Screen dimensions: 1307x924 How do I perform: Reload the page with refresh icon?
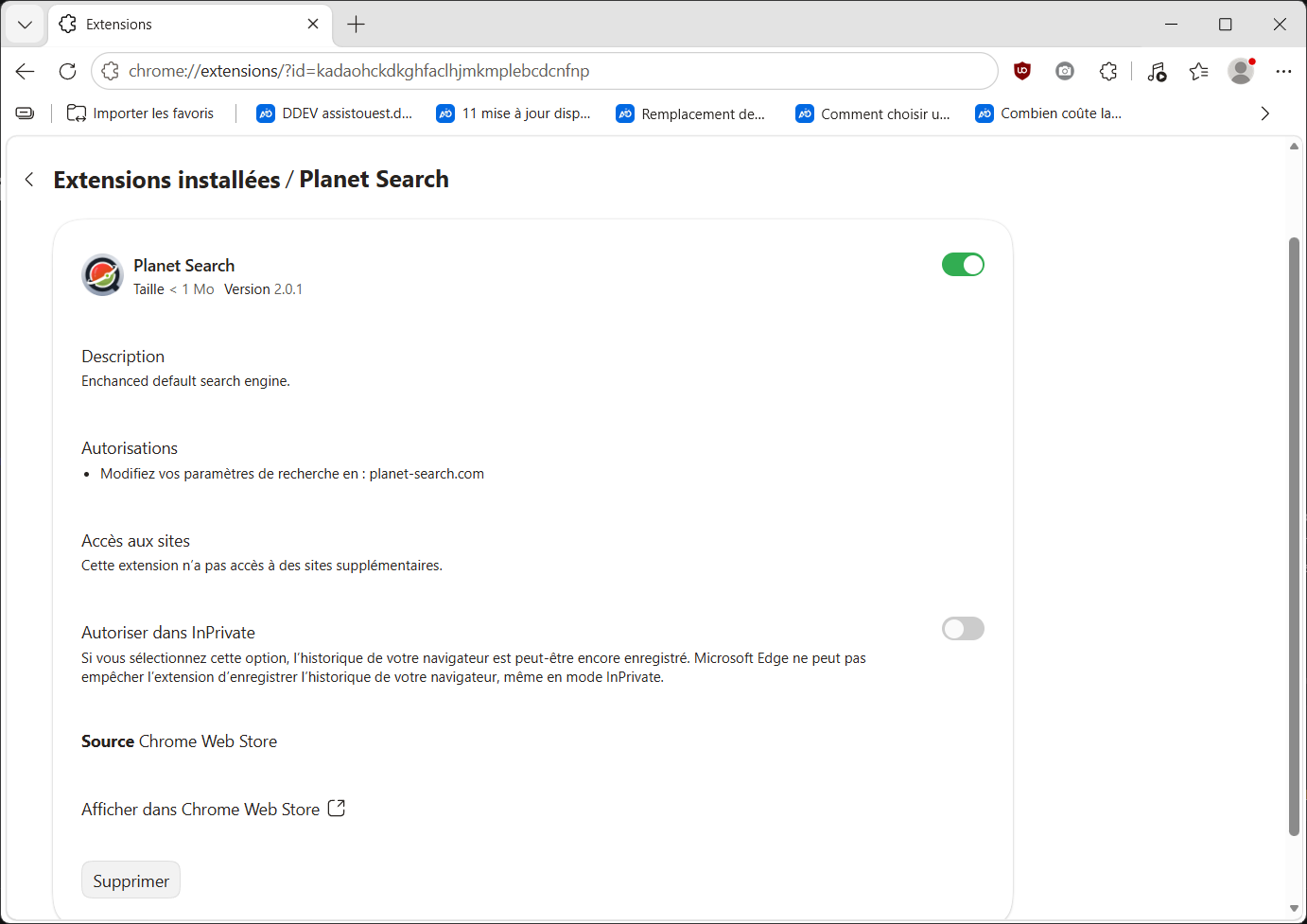click(67, 71)
